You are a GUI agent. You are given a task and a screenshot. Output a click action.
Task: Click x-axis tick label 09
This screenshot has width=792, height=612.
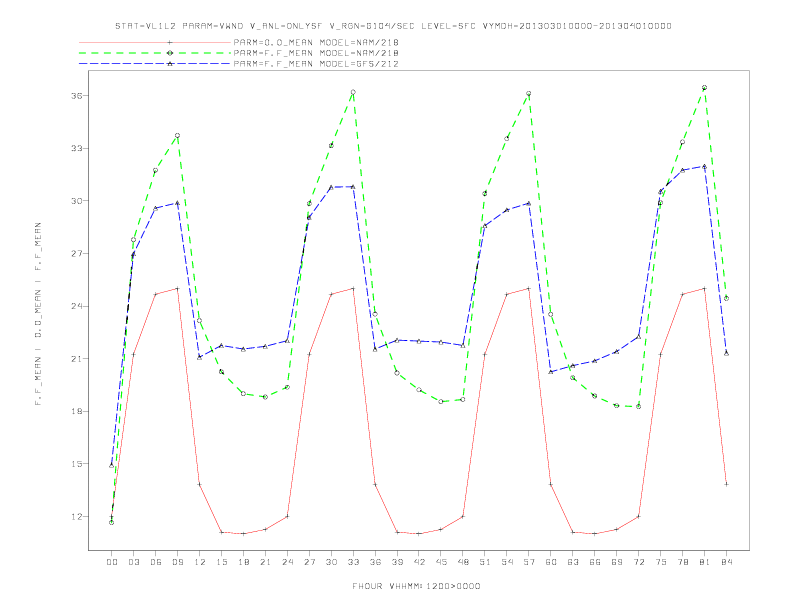[177, 562]
